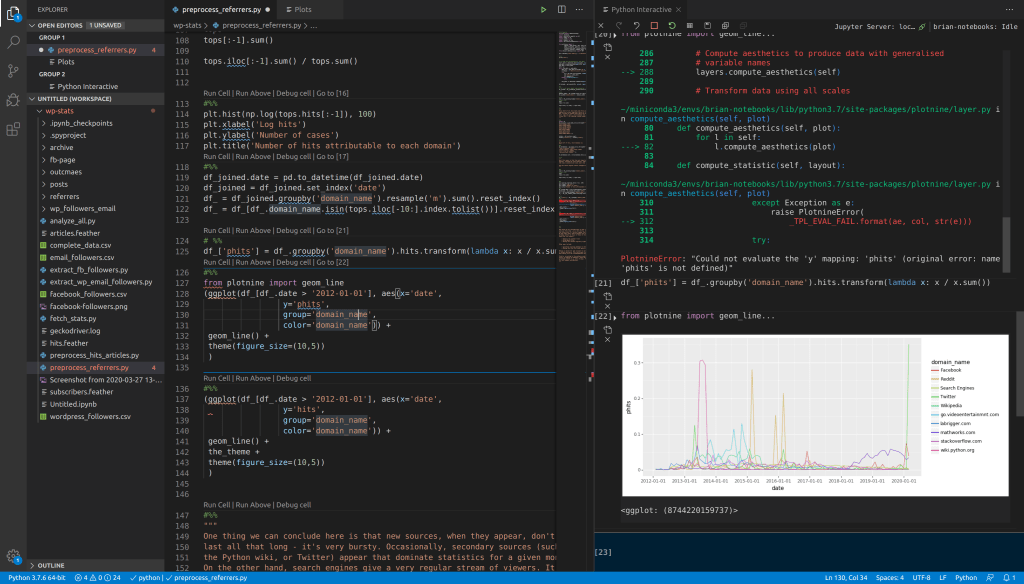Expand the referrers folder
Image resolution: width=1024 pixels, height=584 pixels.
coord(95,196)
